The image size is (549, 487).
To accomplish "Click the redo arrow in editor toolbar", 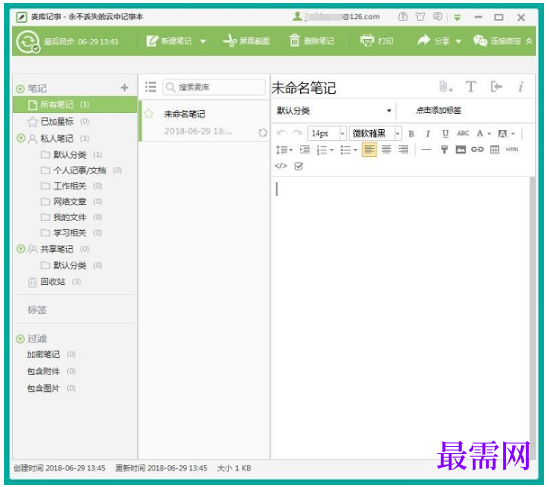I will tap(297, 133).
